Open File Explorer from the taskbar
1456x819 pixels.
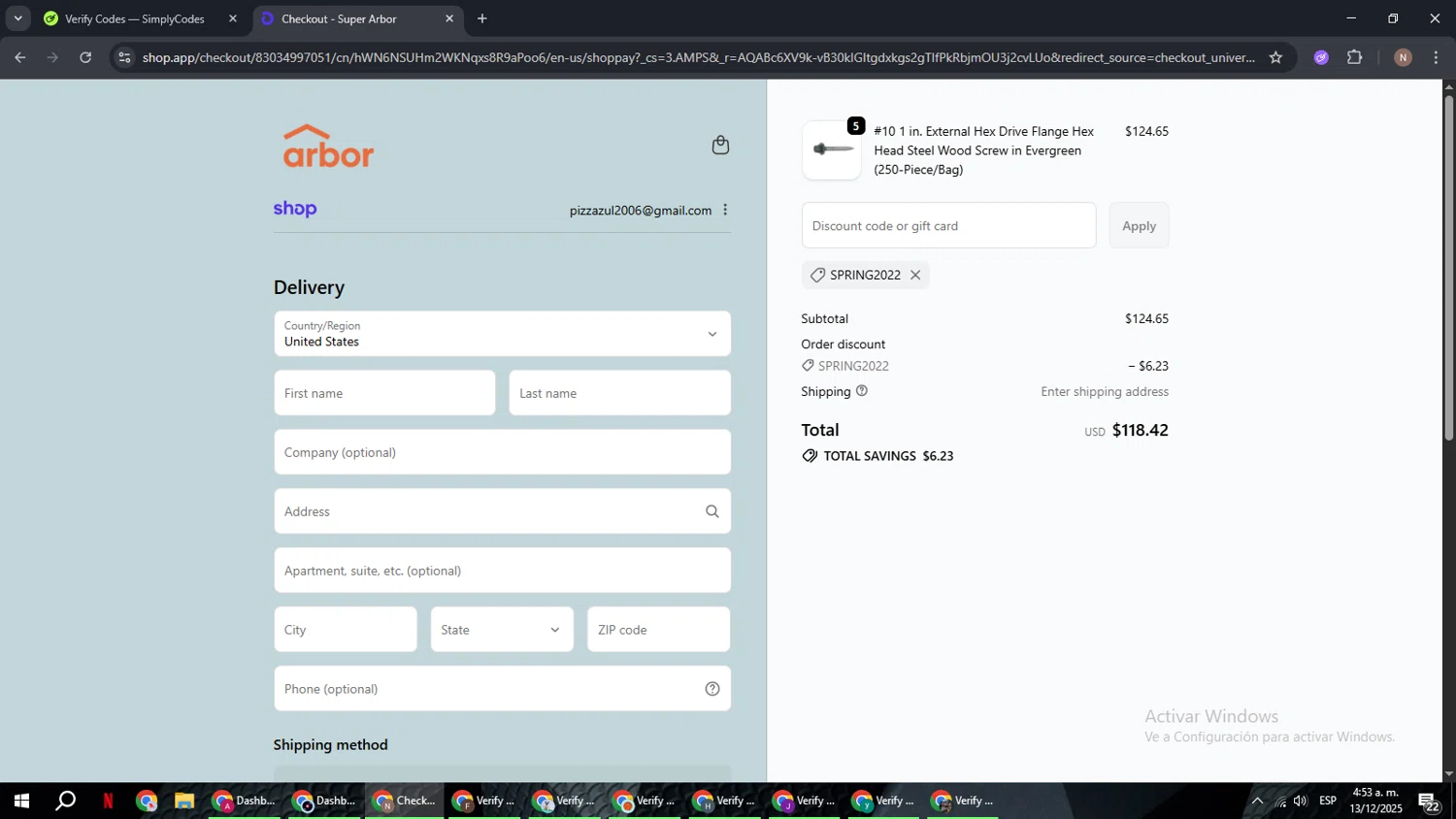[184, 801]
